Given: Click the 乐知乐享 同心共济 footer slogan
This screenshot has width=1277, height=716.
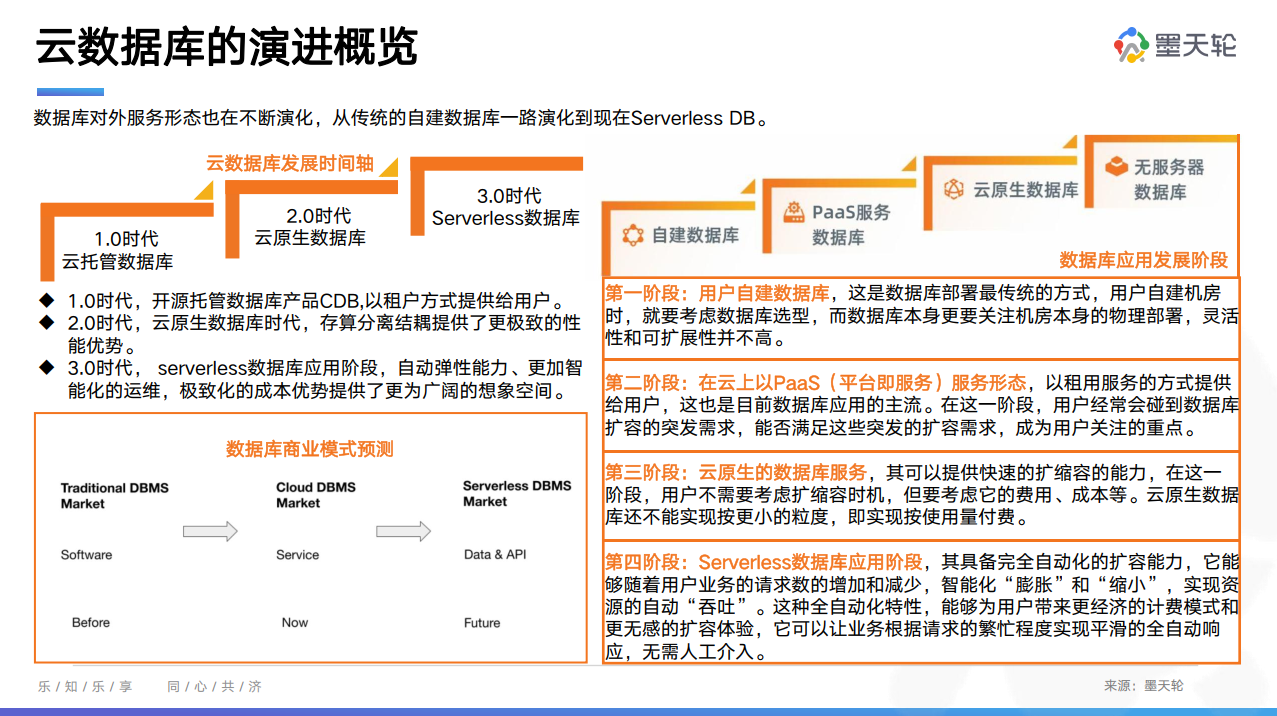Looking at the screenshot, I should 150,686.
